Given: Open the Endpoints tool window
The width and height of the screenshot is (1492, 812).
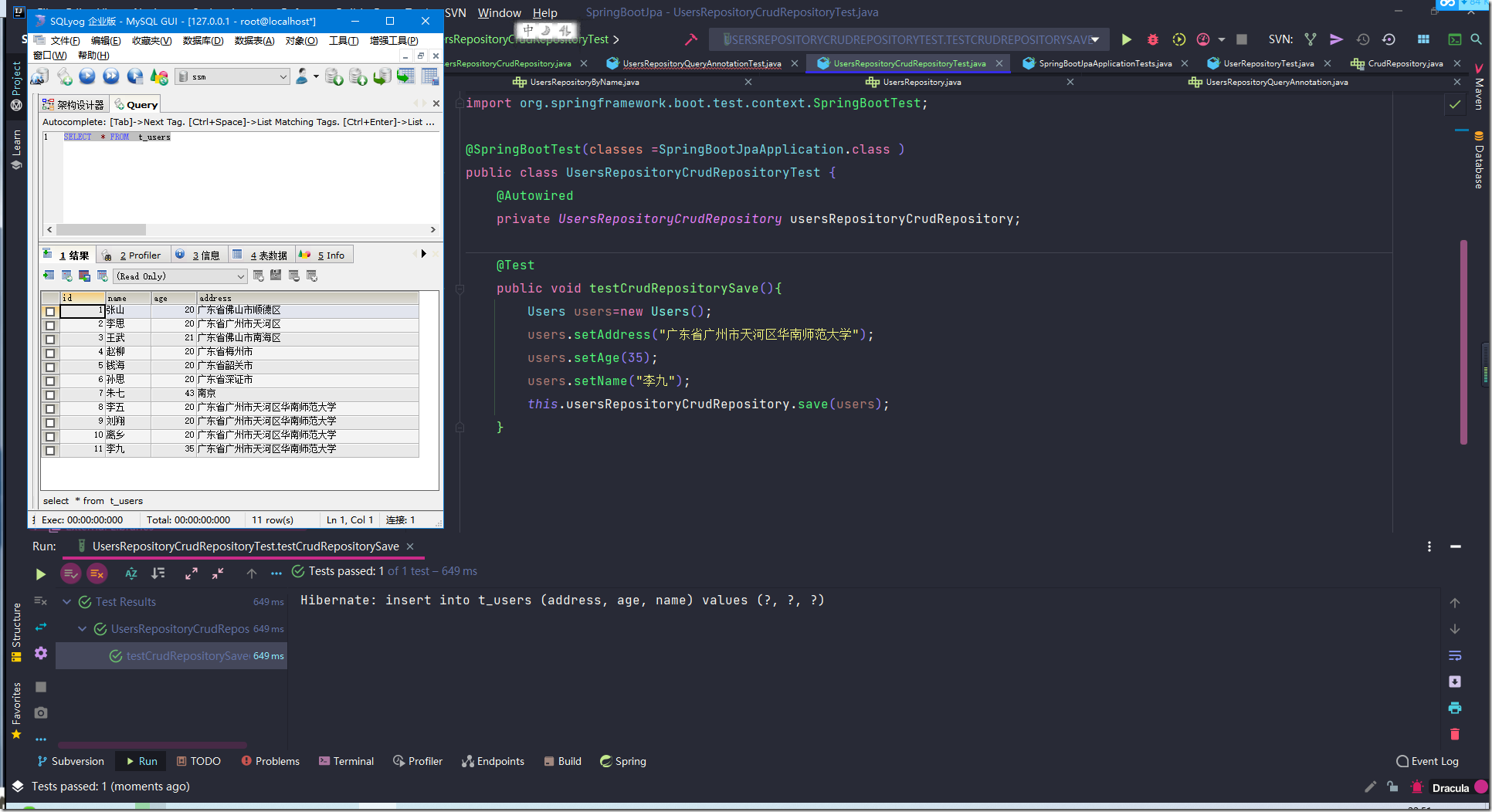Looking at the screenshot, I should tap(493, 761).
